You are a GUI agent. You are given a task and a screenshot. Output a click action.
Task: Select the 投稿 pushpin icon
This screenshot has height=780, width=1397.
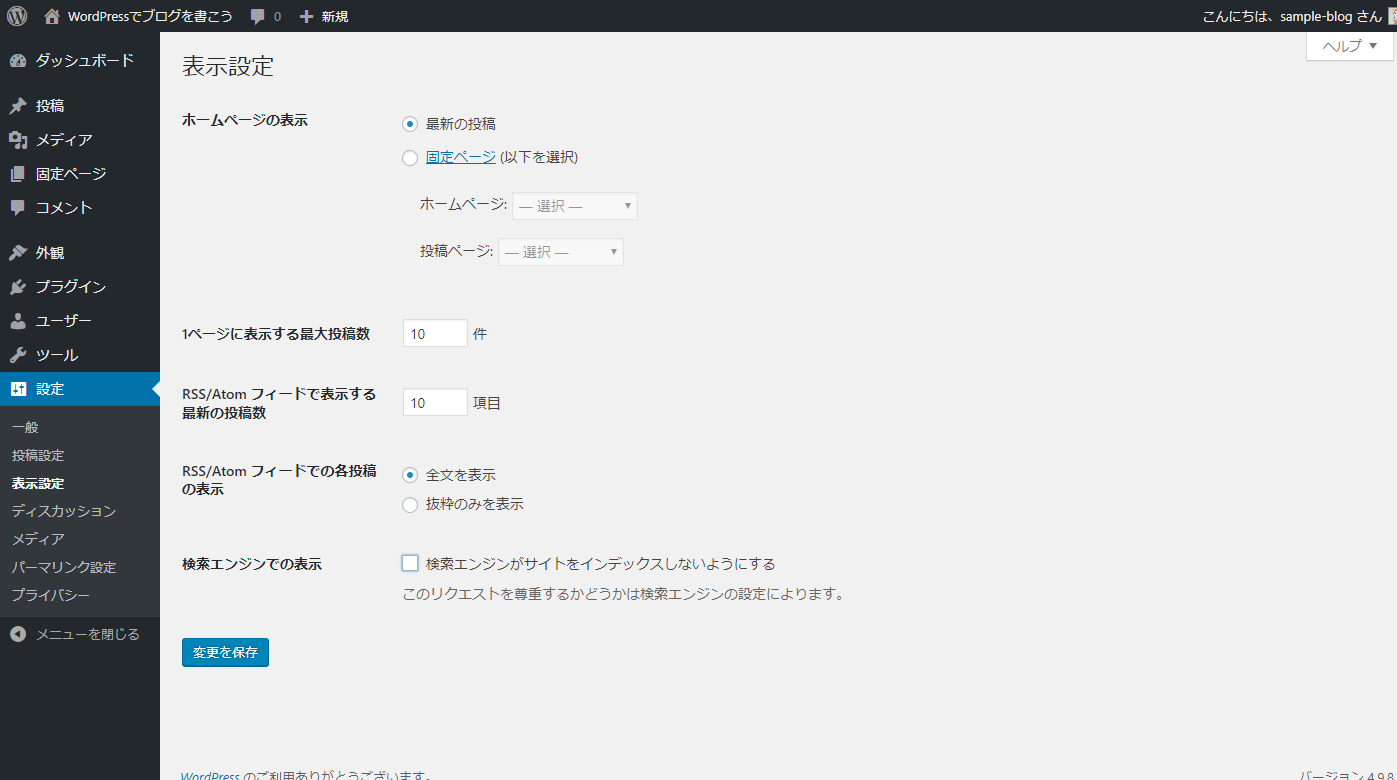point(17,105)
